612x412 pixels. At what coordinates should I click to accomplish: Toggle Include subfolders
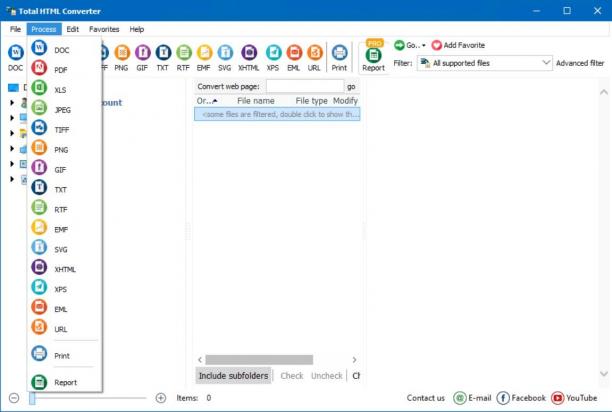(x=233, y=376)
